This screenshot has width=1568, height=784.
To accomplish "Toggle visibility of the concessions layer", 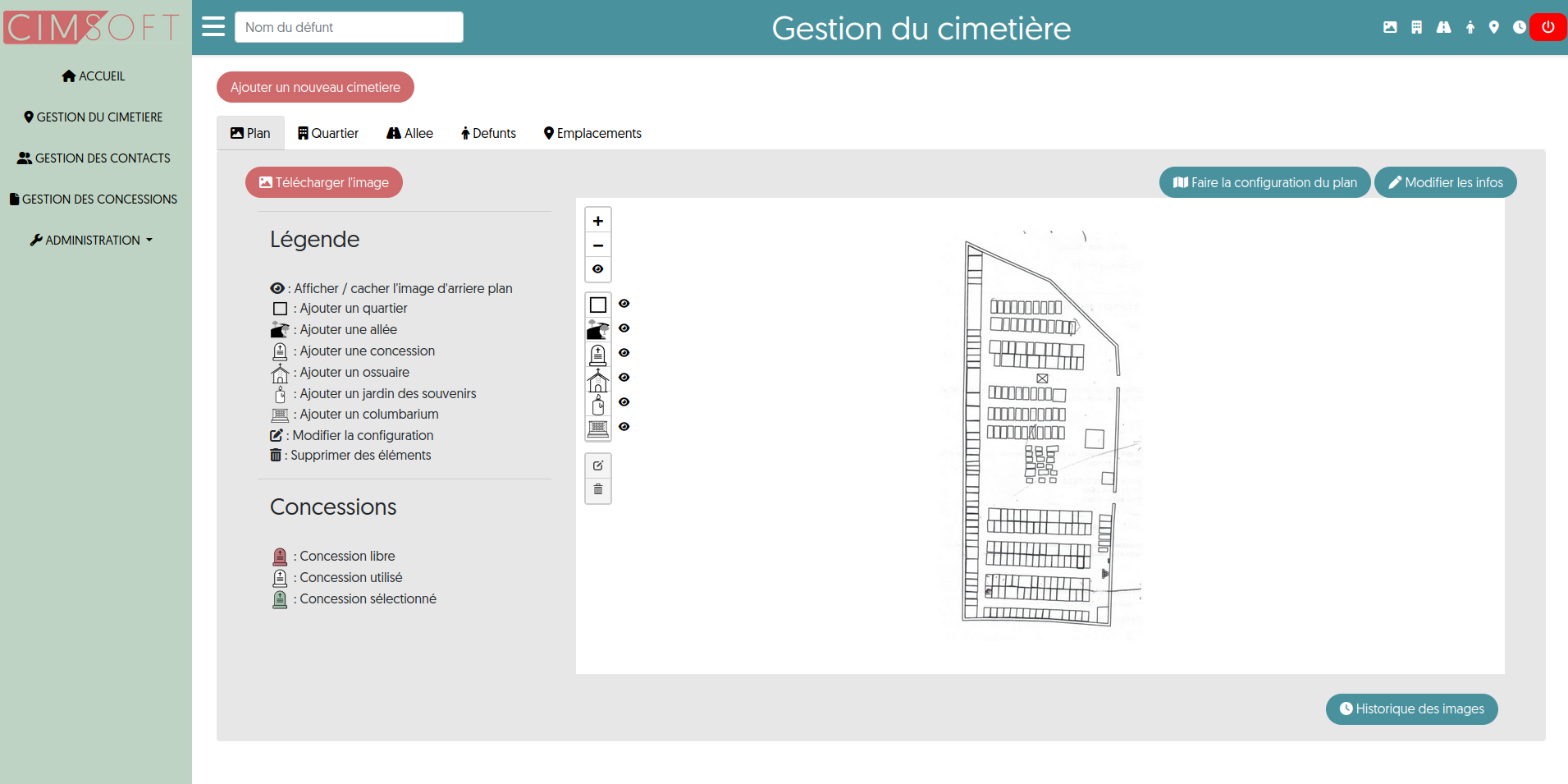I will pyautogui.click(x=624, y=353).
